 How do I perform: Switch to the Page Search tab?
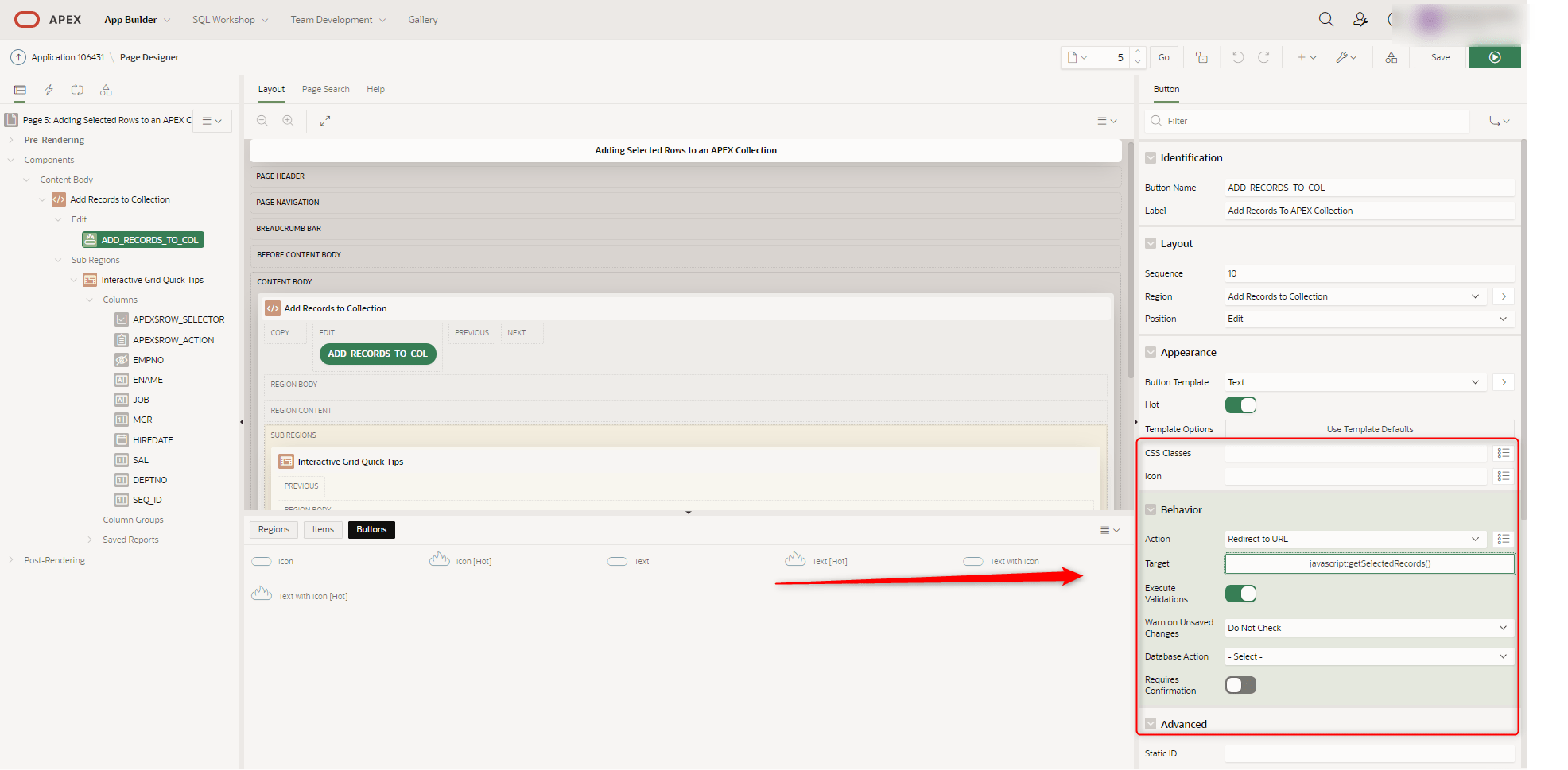[x=325, y=89]
